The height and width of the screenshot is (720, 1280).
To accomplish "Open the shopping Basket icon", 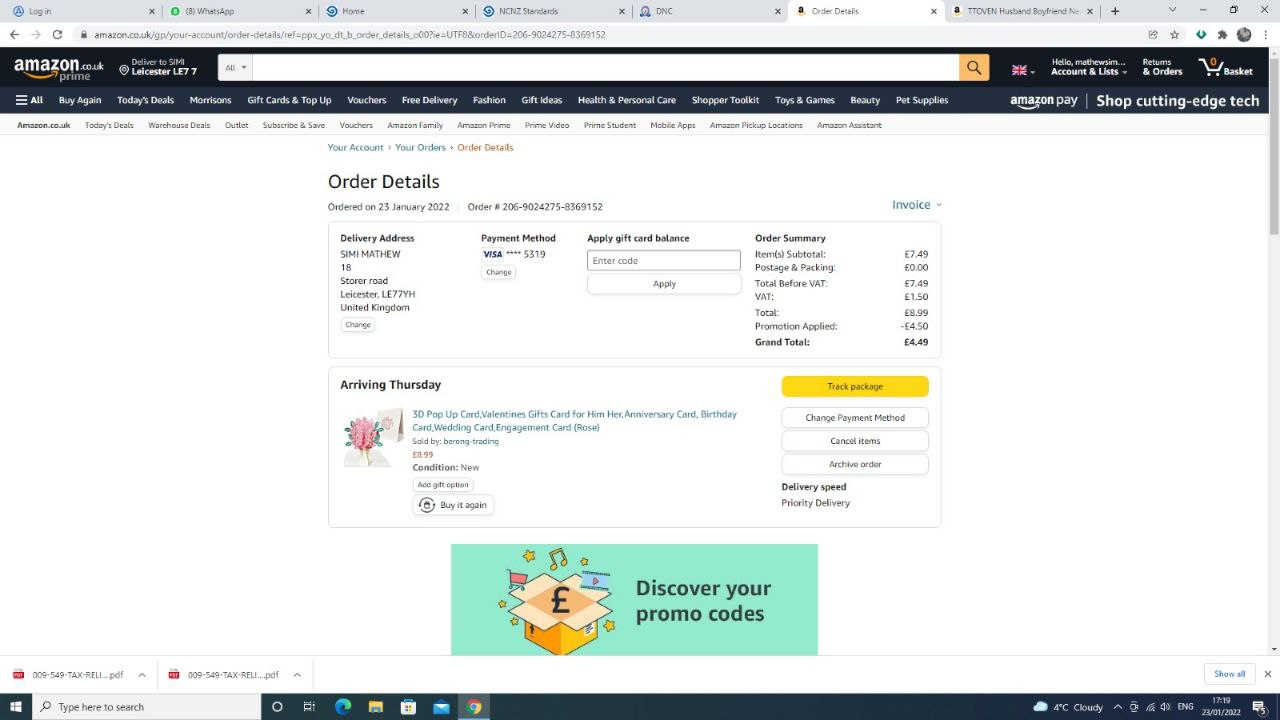I will pos(1225,68).
